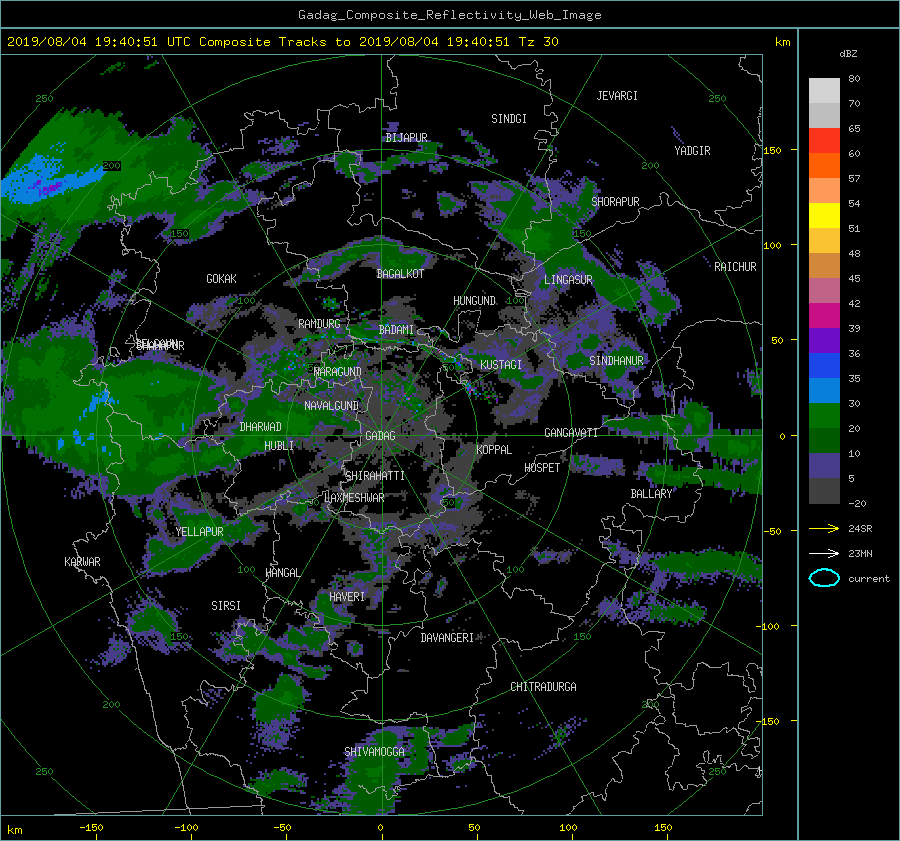
Task: Click the HUBLI city label
Action: [x=279, y=446]
